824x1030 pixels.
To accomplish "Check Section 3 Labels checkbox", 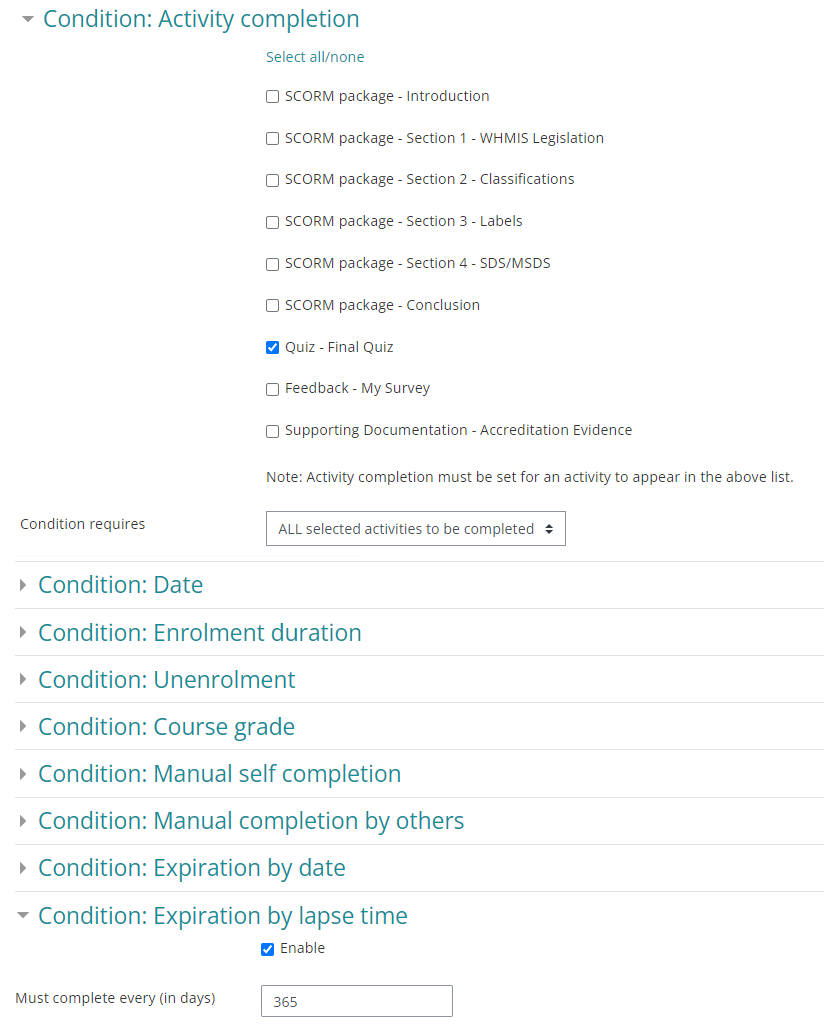I will click(x=272, y=222).
